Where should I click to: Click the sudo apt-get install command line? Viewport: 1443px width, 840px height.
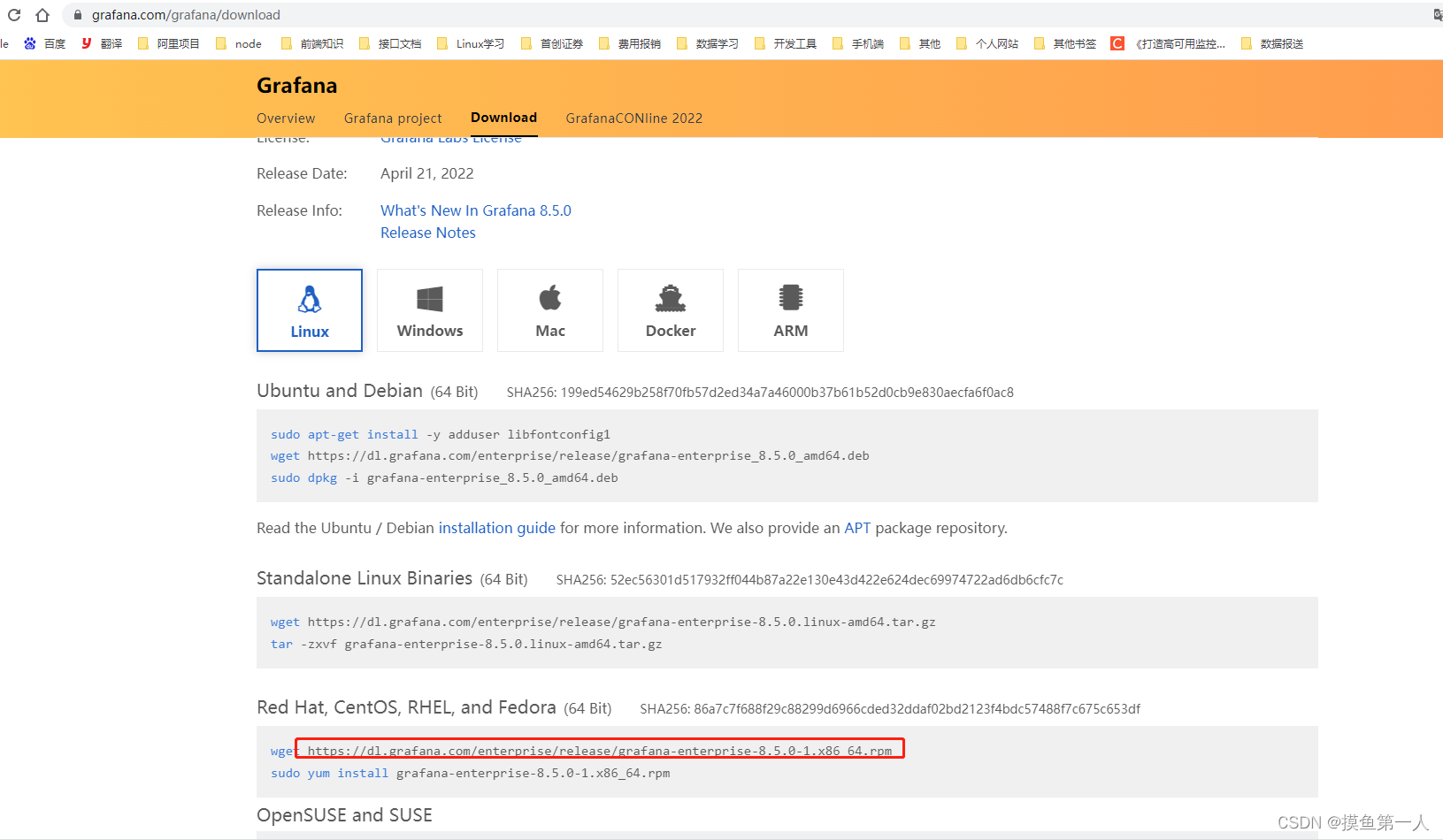pyautogui.click(x=441, y=434)
